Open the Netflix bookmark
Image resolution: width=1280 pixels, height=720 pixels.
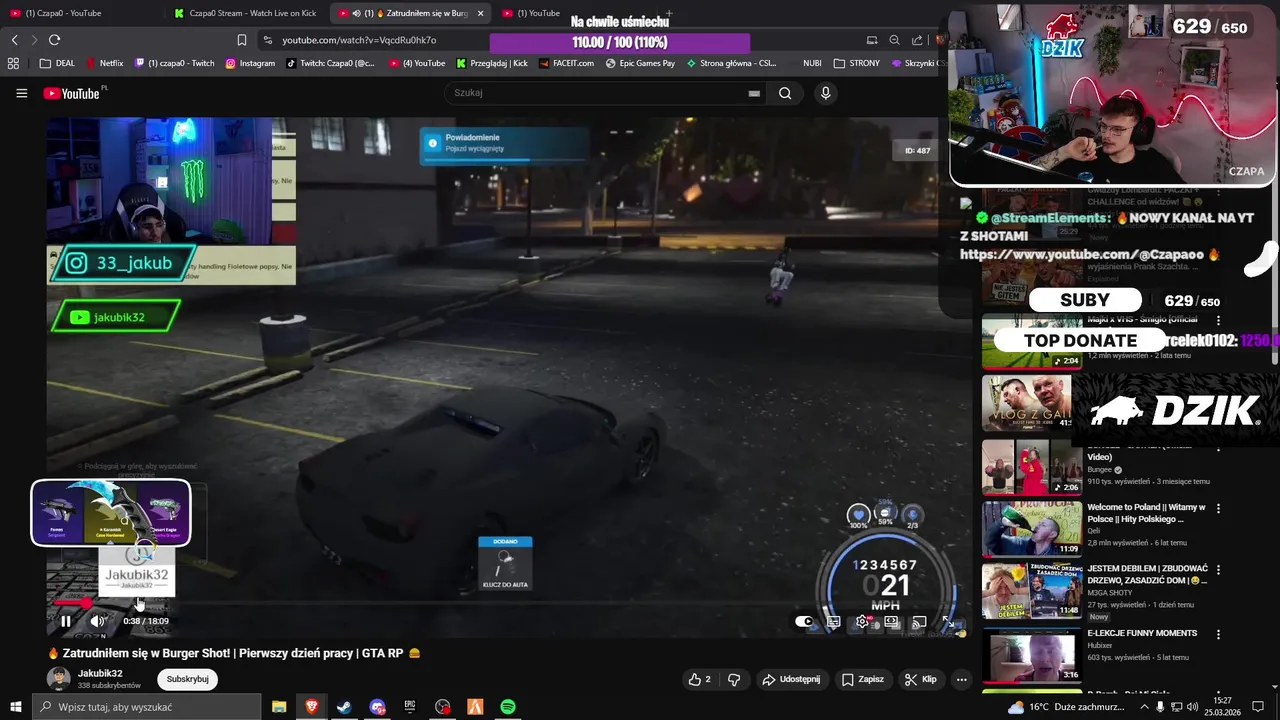pyautogui.click(x=105, y=63)
